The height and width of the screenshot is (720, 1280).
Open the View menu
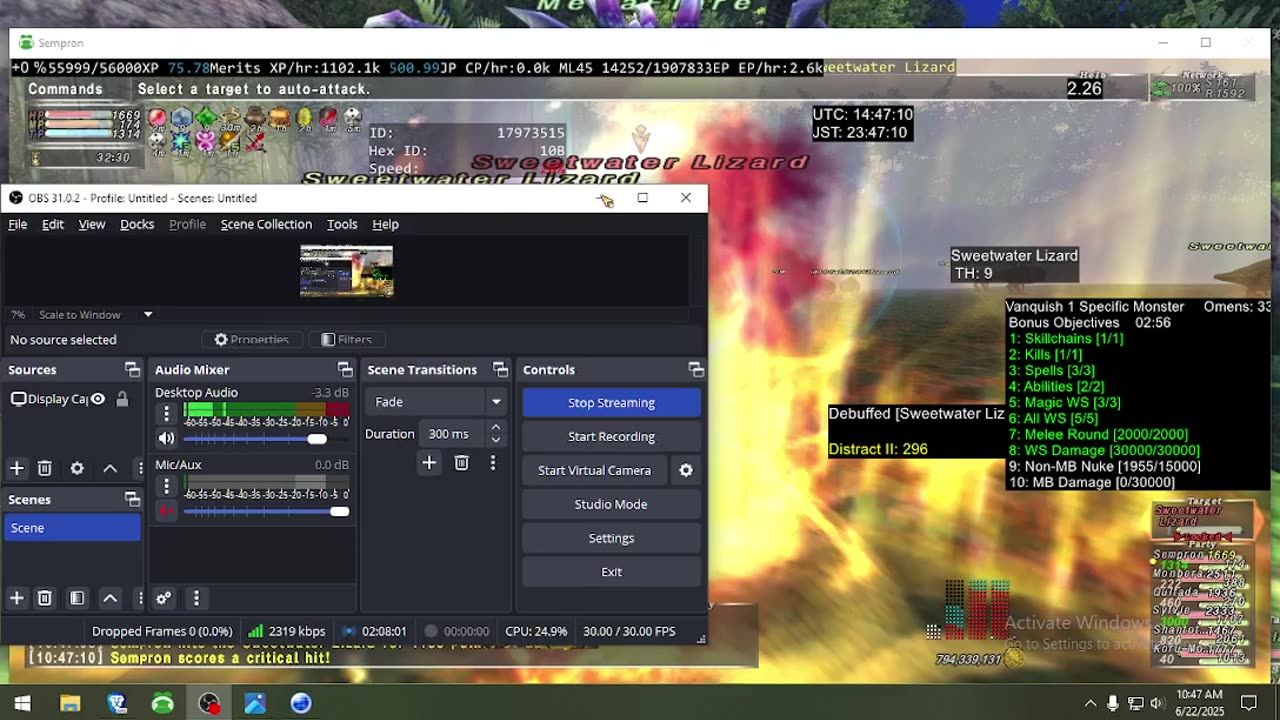92,224
